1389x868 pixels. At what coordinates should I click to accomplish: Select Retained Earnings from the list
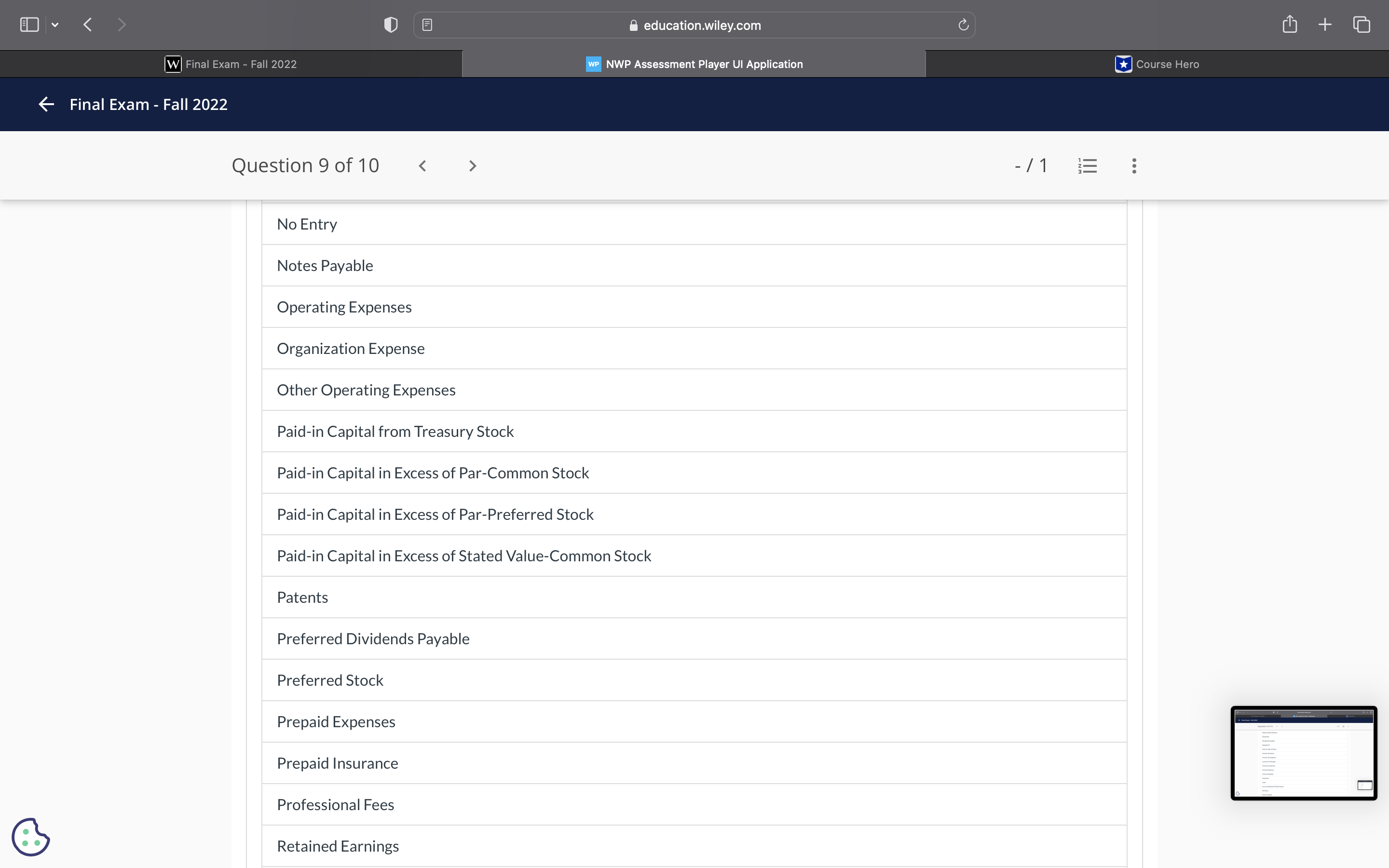tap(338, 846)
